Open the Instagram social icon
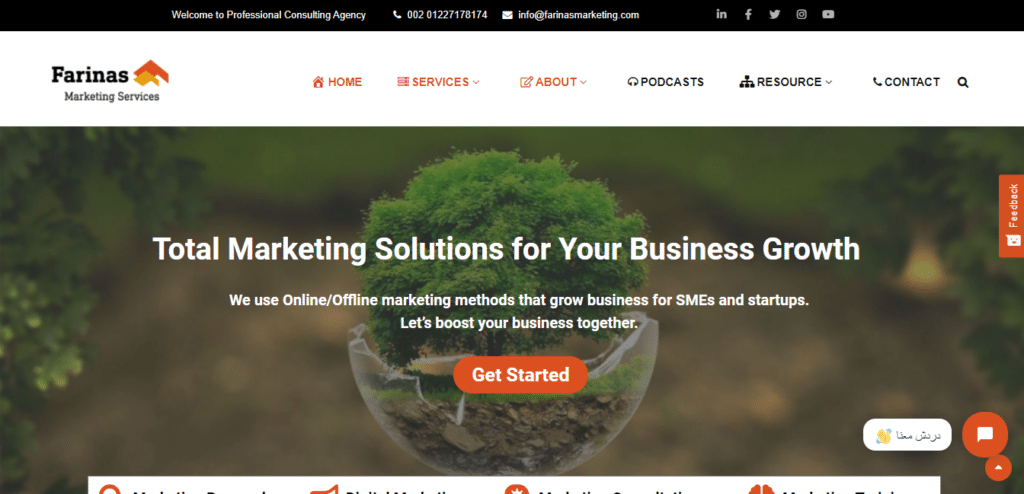Image resolution: width=1024 pixels, height=494 pixels. [801, 14]
